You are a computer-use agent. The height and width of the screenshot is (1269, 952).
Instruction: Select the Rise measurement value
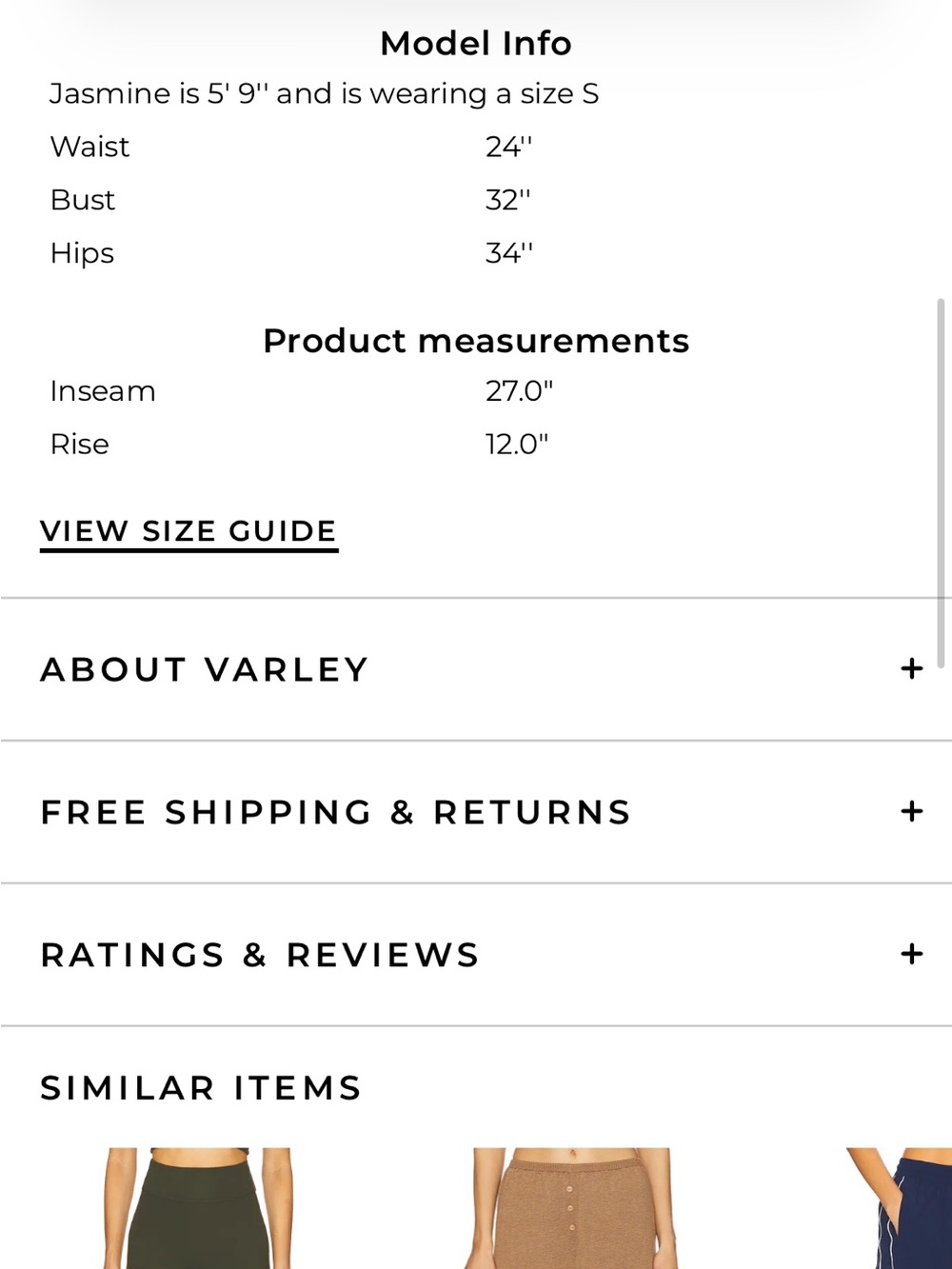(x=517, y=445)
